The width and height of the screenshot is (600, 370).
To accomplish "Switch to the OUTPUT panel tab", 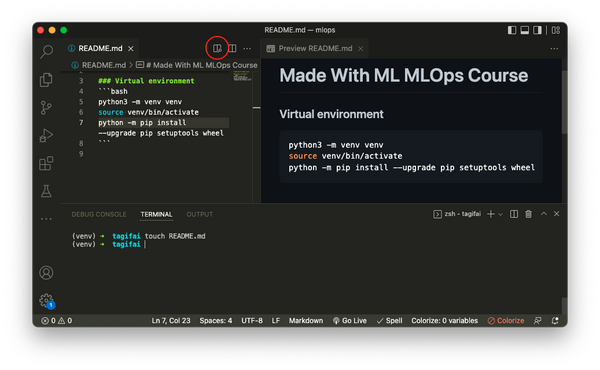I will pyautogui.click(x=199, y=214).
